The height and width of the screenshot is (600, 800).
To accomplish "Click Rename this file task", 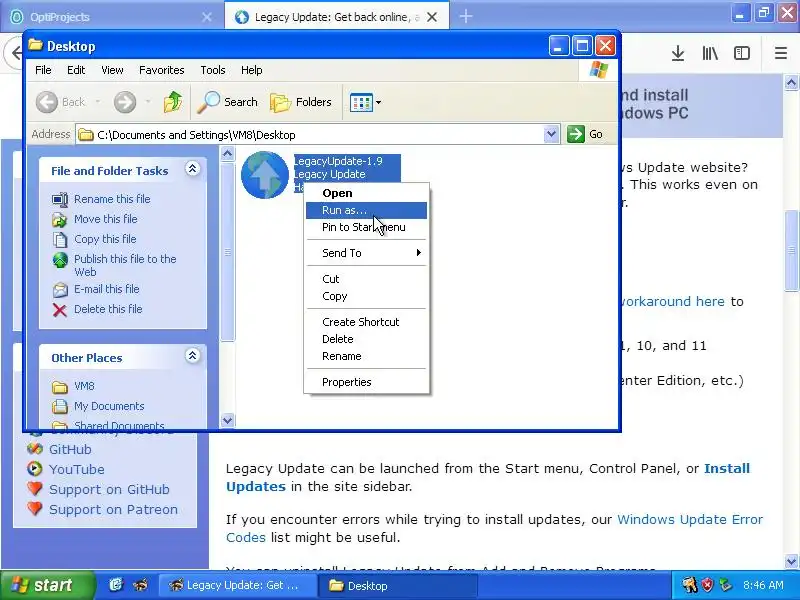I will tap(112, 199).
